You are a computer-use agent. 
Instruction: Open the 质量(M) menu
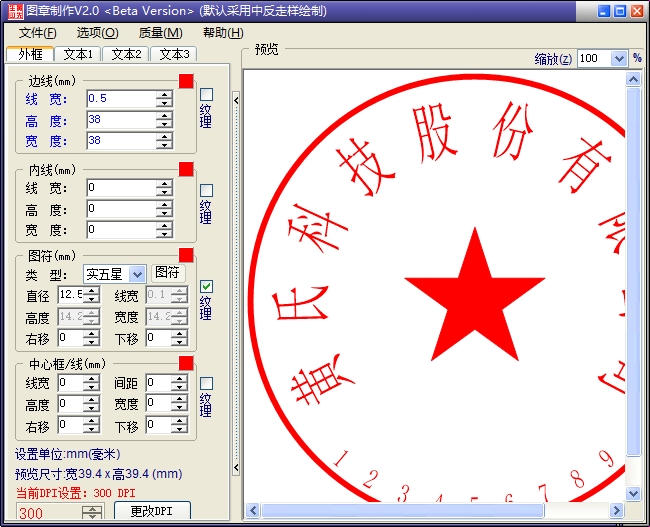click(x=160, y=33)
